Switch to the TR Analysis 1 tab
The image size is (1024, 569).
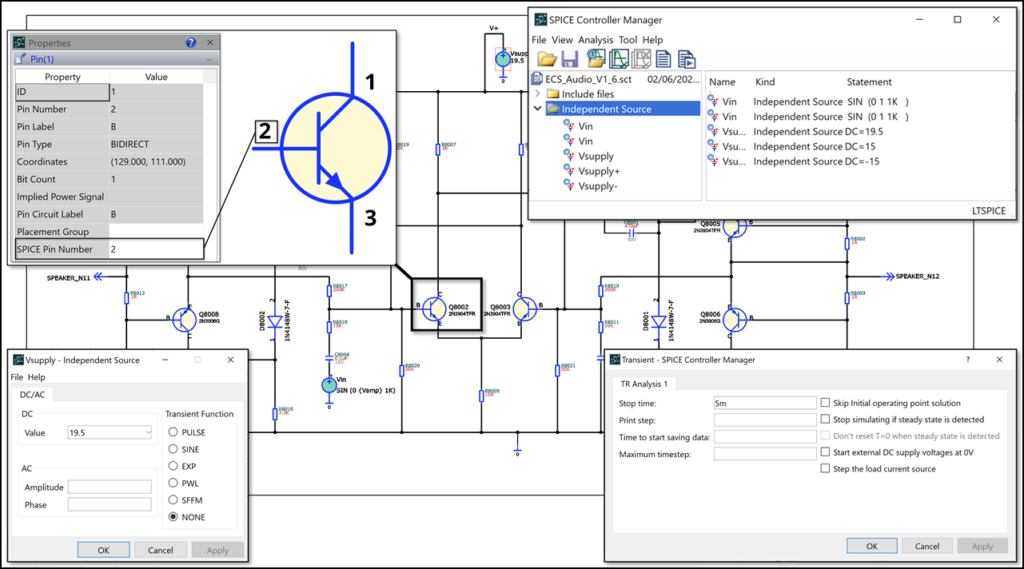click(645, 383)
